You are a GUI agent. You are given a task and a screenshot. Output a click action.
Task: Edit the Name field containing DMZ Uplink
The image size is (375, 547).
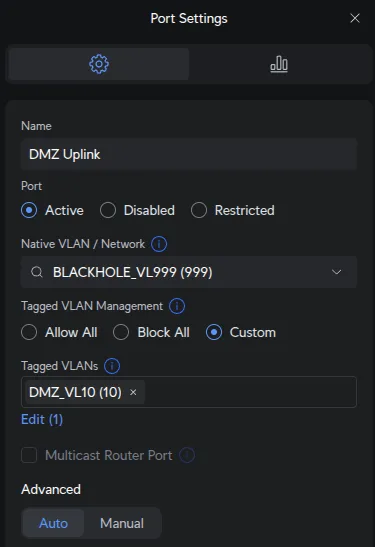click(x=189, y=154)
